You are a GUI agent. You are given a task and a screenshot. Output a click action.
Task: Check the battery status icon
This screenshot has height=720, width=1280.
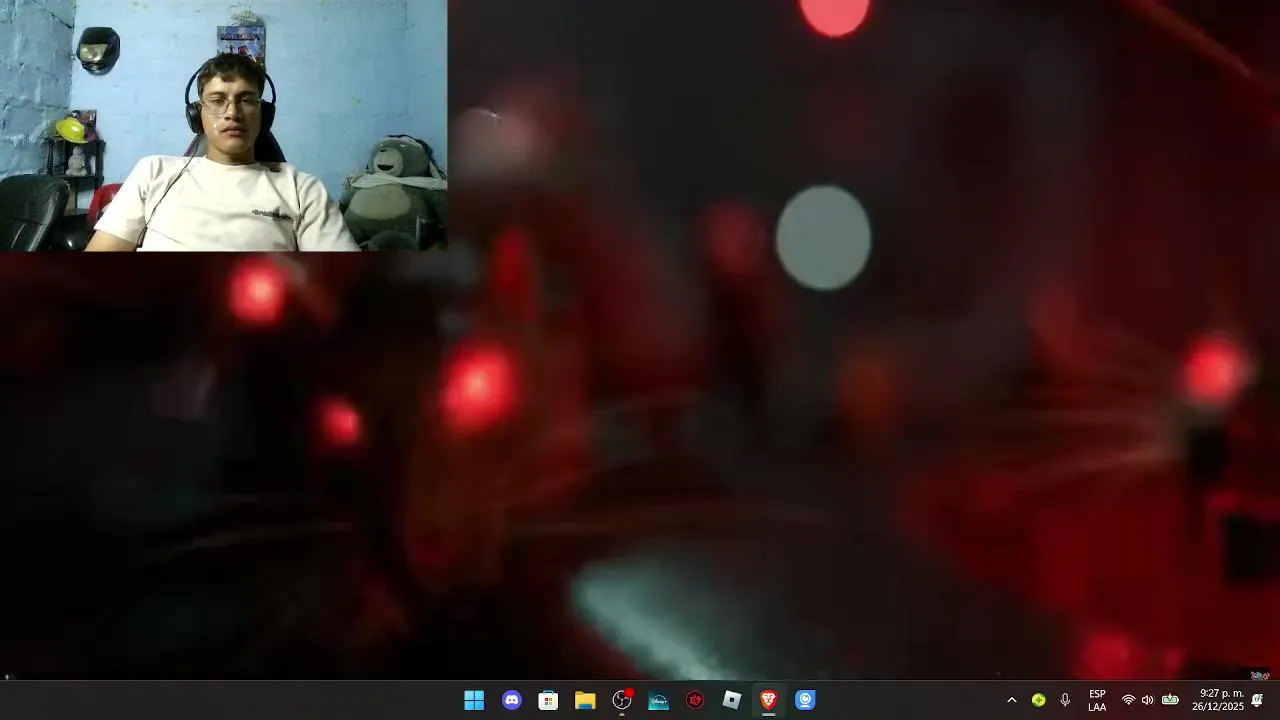(1170, 700)
